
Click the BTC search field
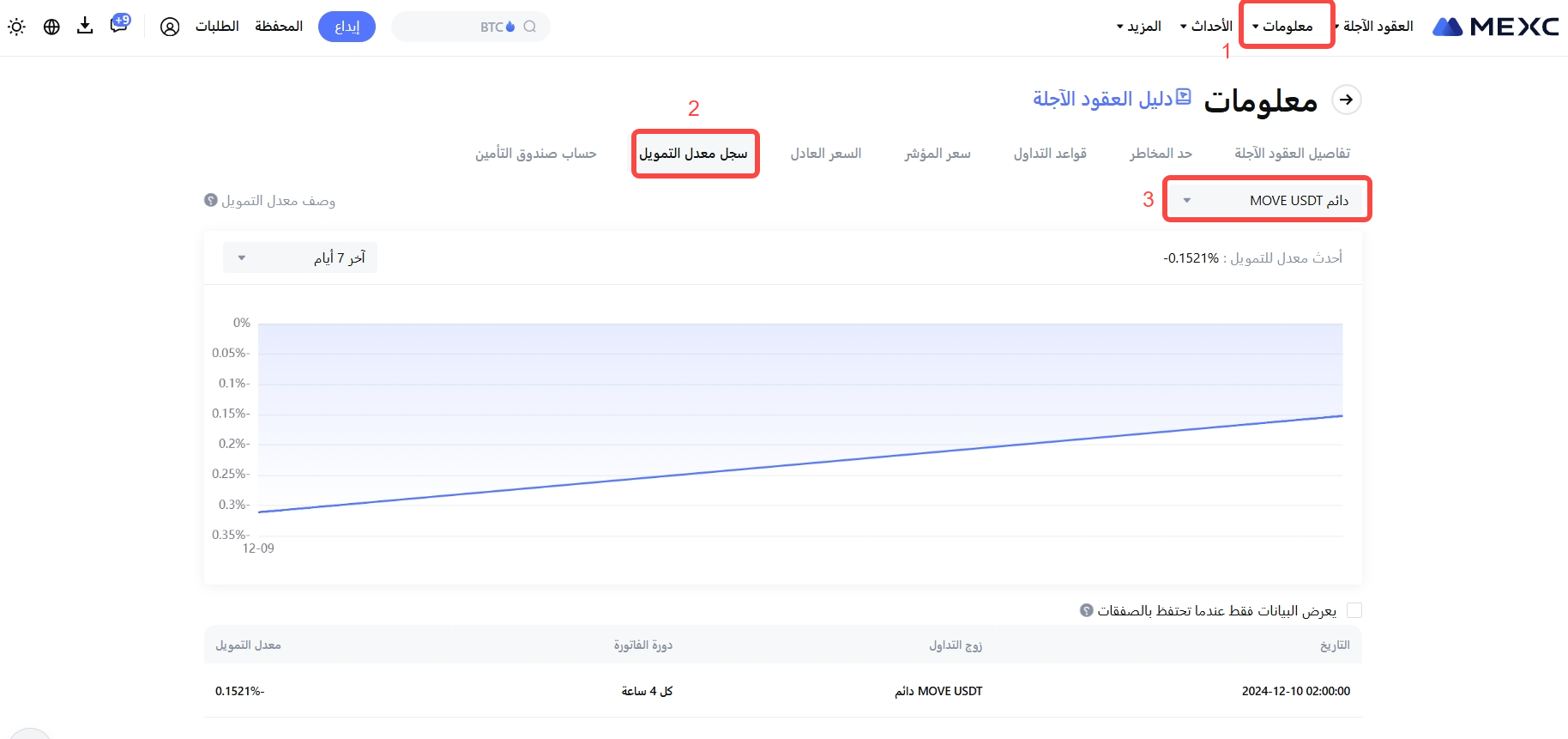coord(470,27)
